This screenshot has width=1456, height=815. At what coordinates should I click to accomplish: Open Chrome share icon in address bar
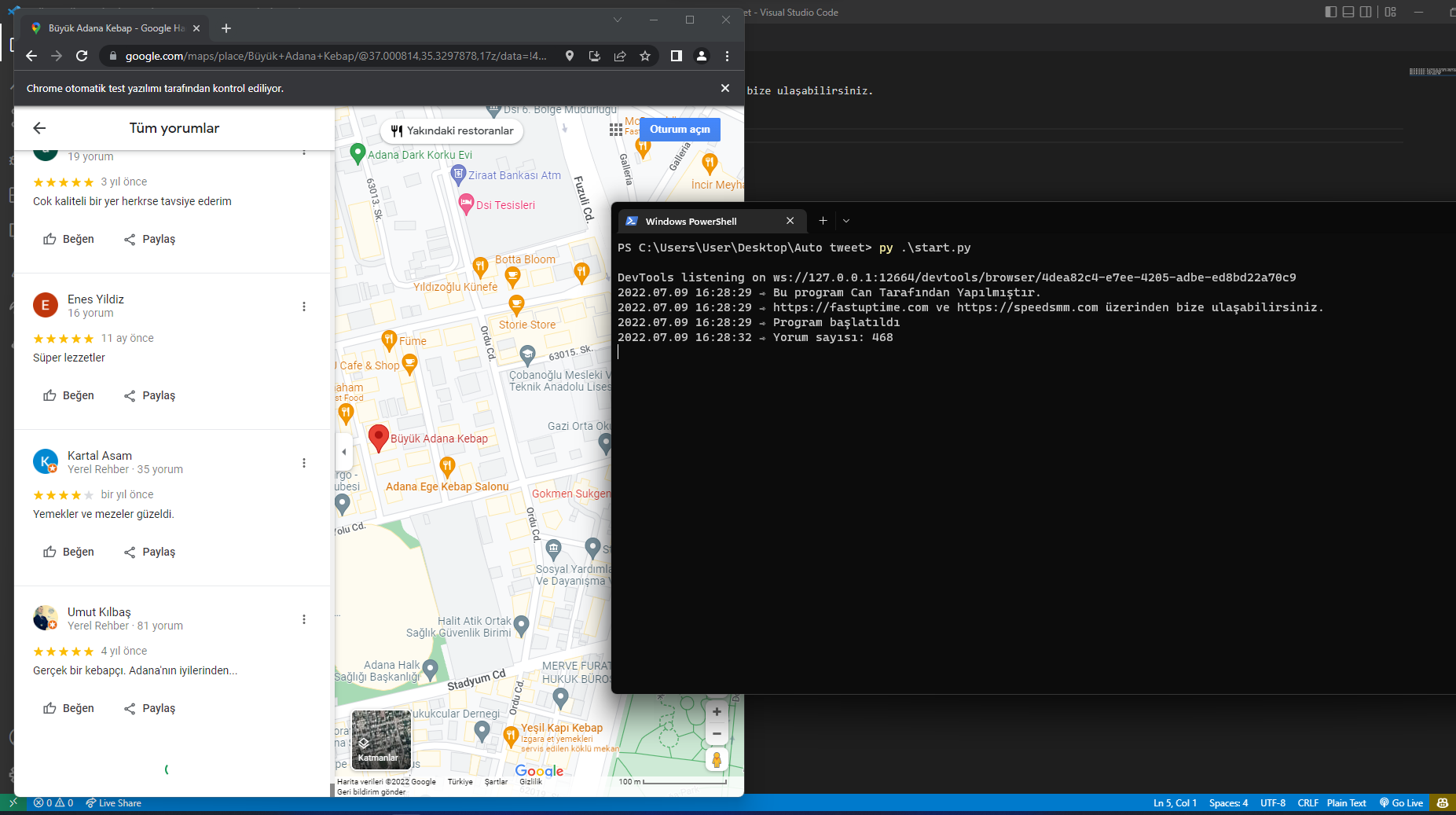[620, 56]
